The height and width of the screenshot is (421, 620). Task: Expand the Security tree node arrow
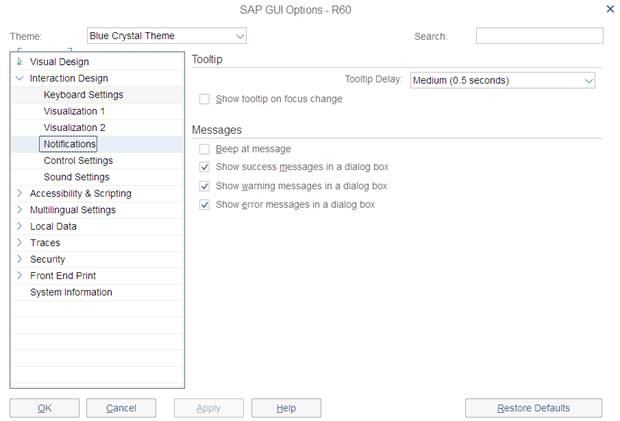coord(20,259)
